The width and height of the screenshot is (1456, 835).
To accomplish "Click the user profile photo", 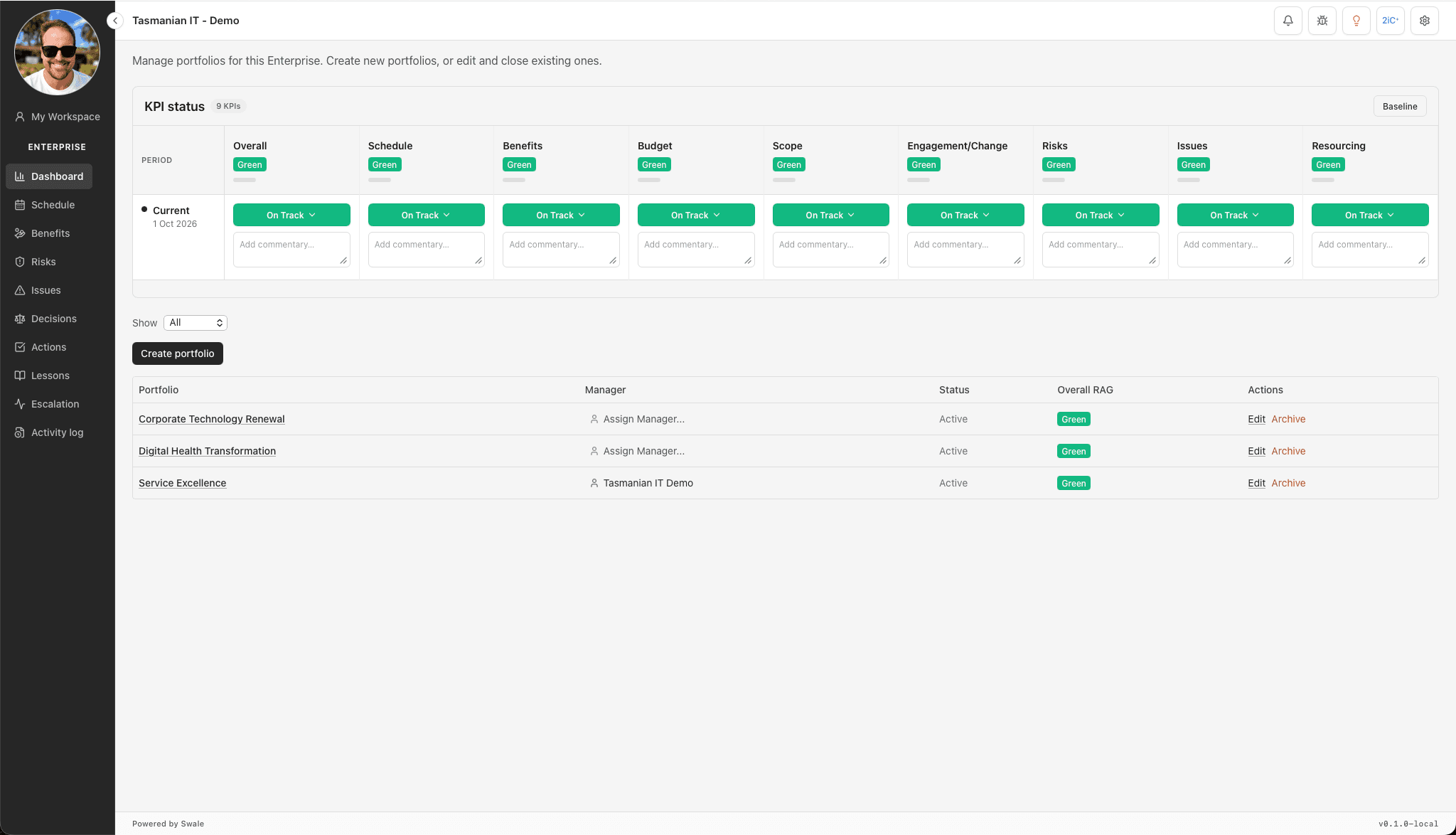I will coord(57,52).
